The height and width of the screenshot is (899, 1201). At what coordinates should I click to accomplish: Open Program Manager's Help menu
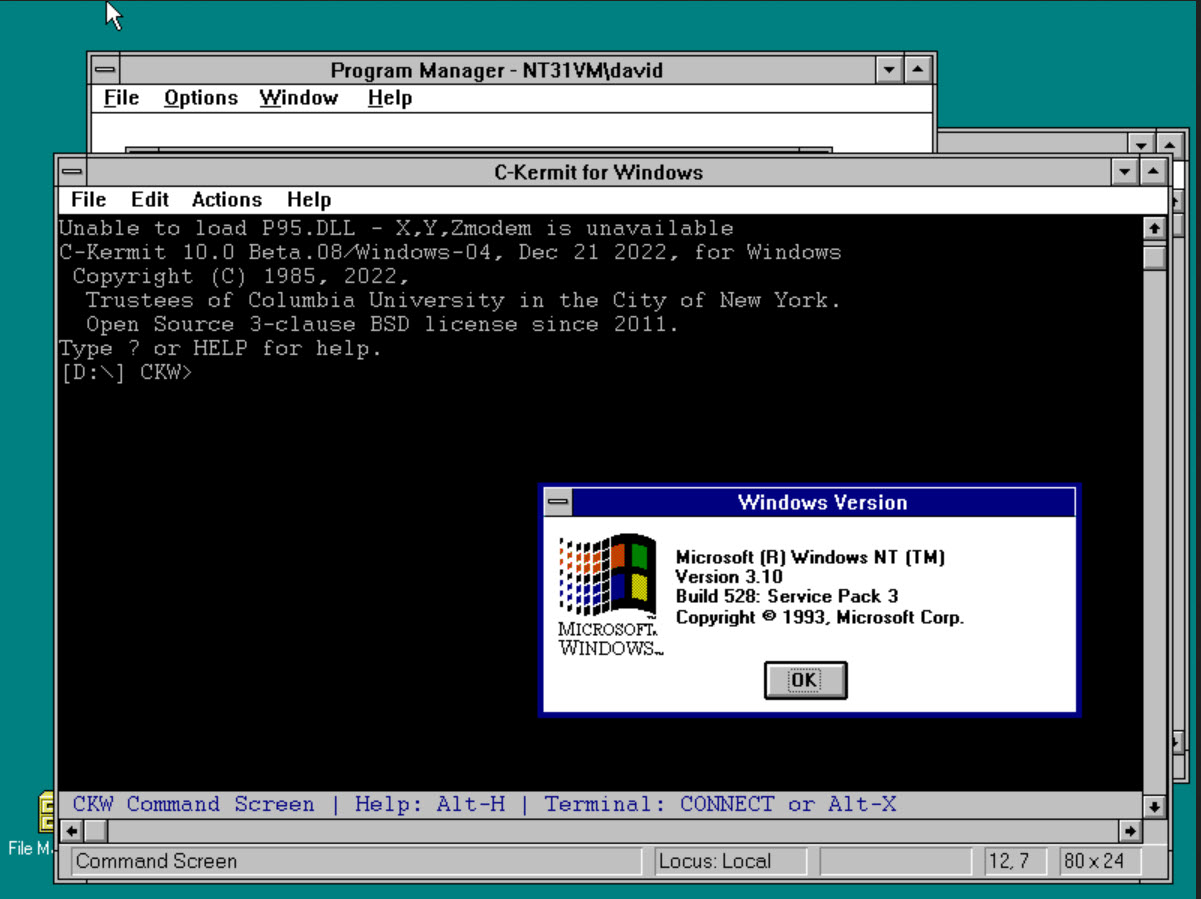(390, 98)
